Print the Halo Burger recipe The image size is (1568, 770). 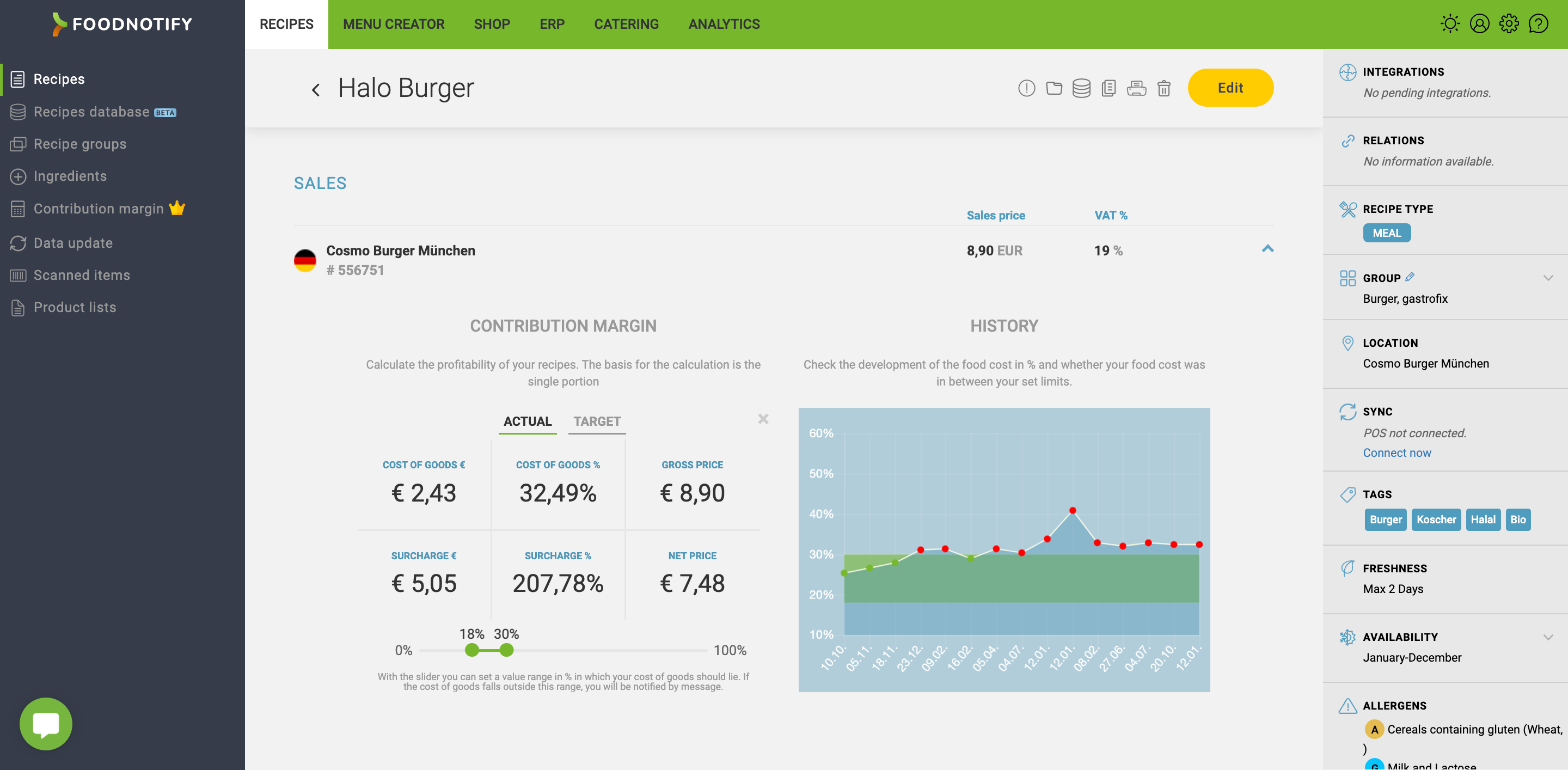(1136, 88)
